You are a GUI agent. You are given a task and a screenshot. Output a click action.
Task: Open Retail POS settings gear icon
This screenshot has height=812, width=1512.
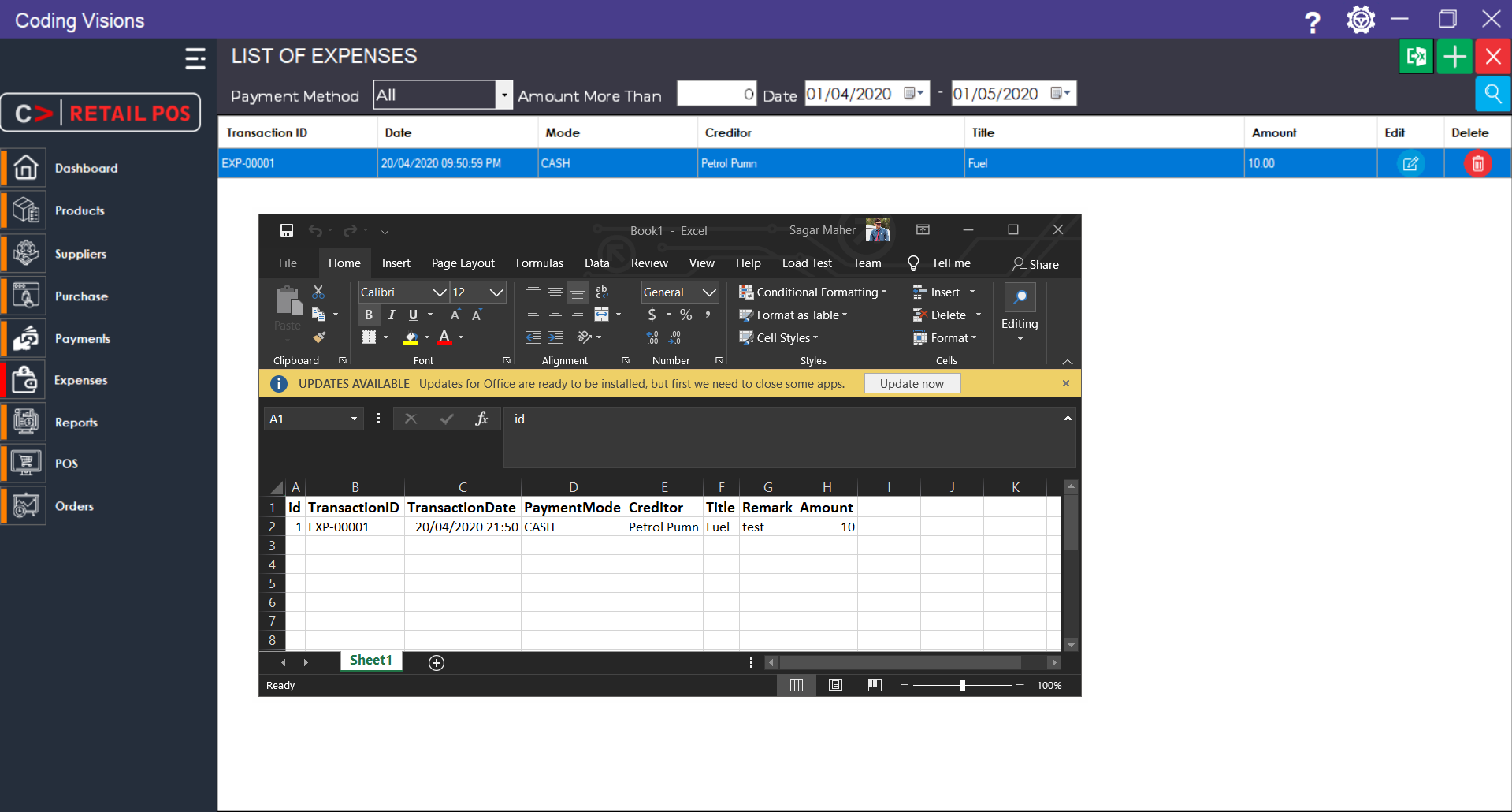pyautogui.click(x=1361, y=20)
